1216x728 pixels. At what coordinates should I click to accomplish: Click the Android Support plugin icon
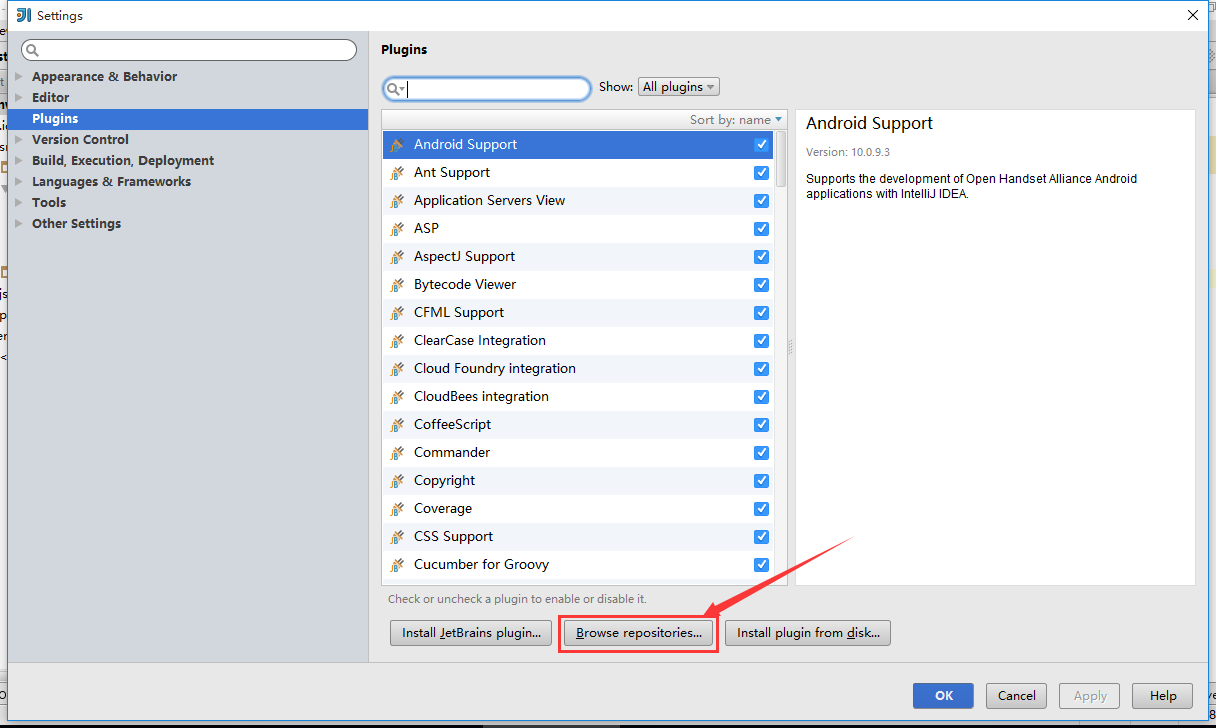[x=397, y=145]
